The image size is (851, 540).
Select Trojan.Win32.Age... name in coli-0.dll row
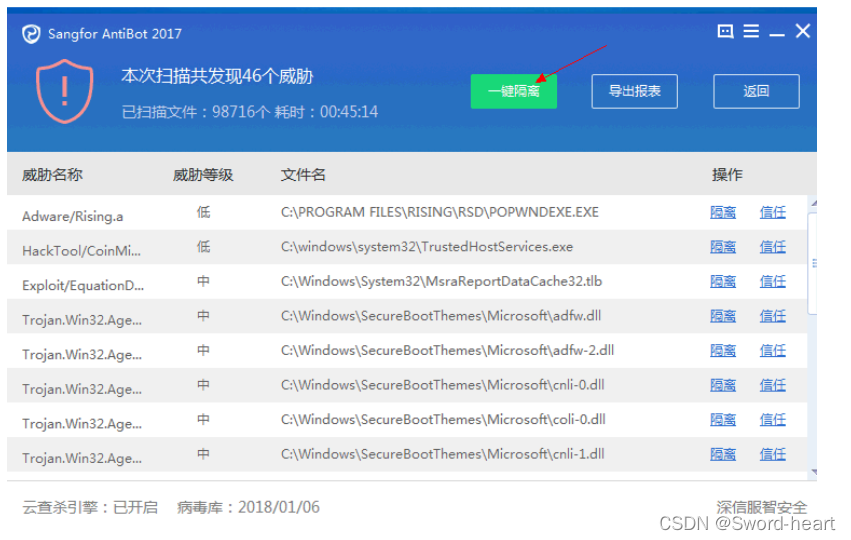point(82,424)
